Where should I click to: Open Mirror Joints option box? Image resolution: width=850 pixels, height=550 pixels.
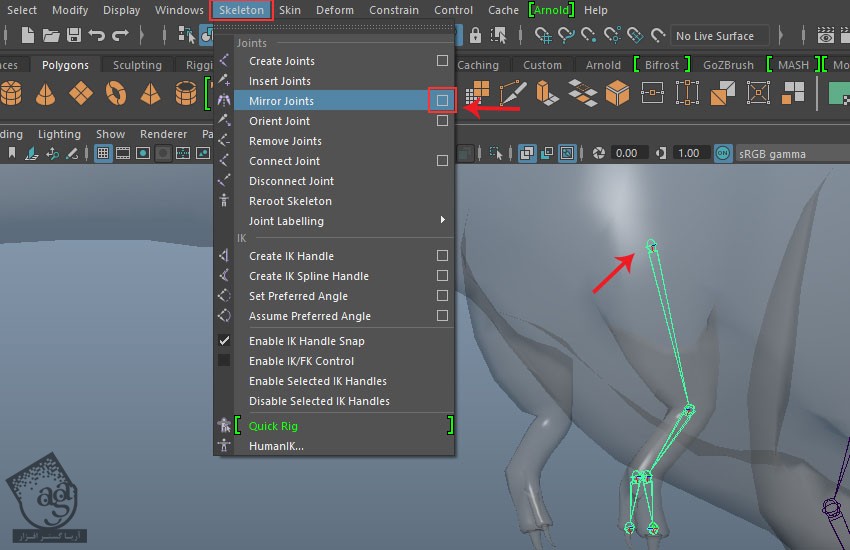[442, 101]
